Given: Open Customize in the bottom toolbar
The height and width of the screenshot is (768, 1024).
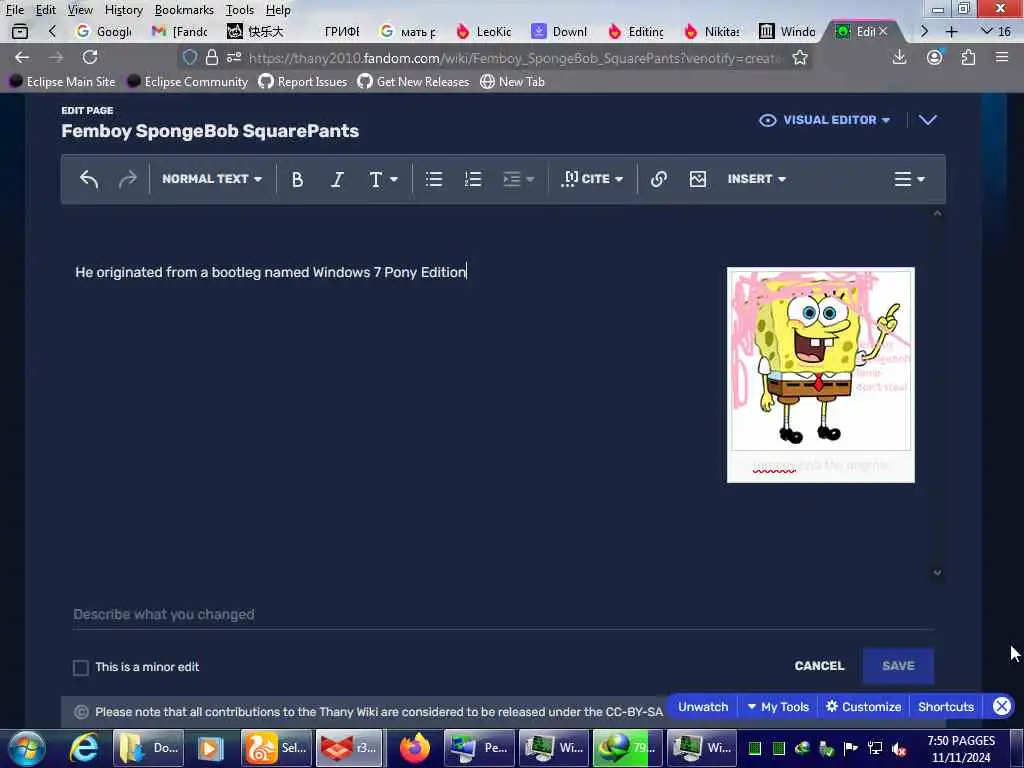Looking at the screenshot, I should pos(863,707).
